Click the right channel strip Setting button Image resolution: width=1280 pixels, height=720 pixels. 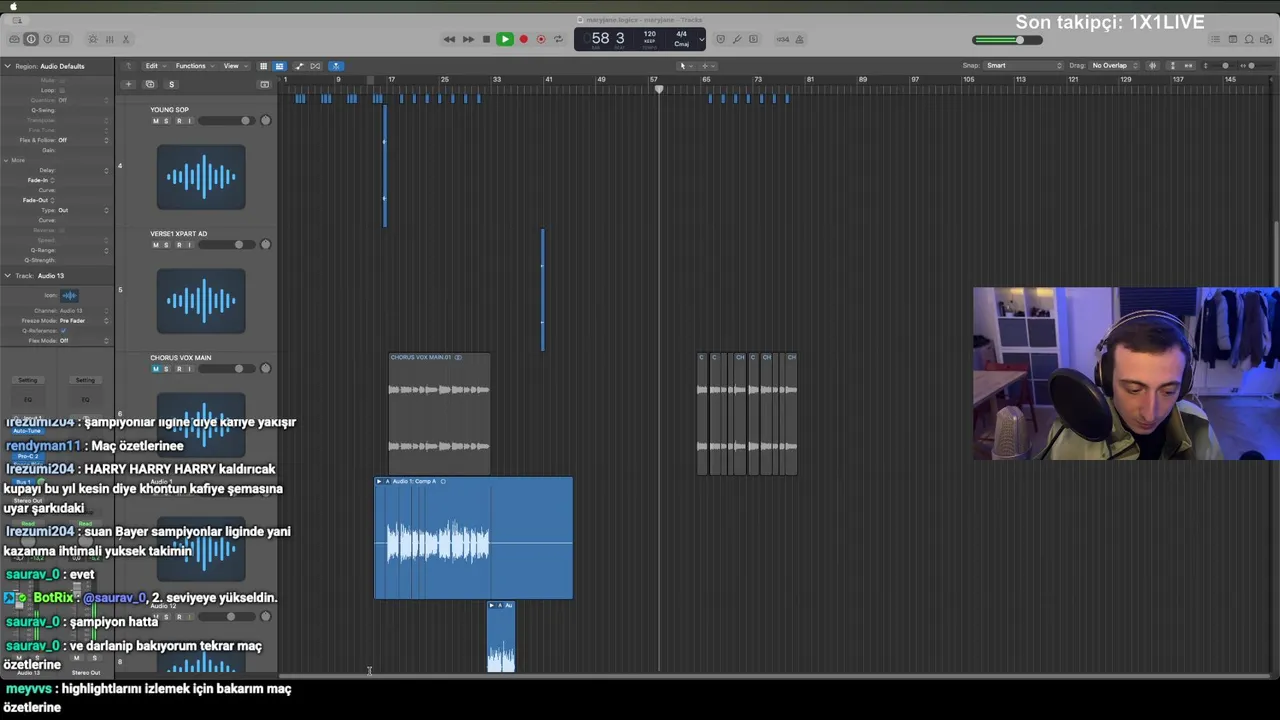click(85, 380)
